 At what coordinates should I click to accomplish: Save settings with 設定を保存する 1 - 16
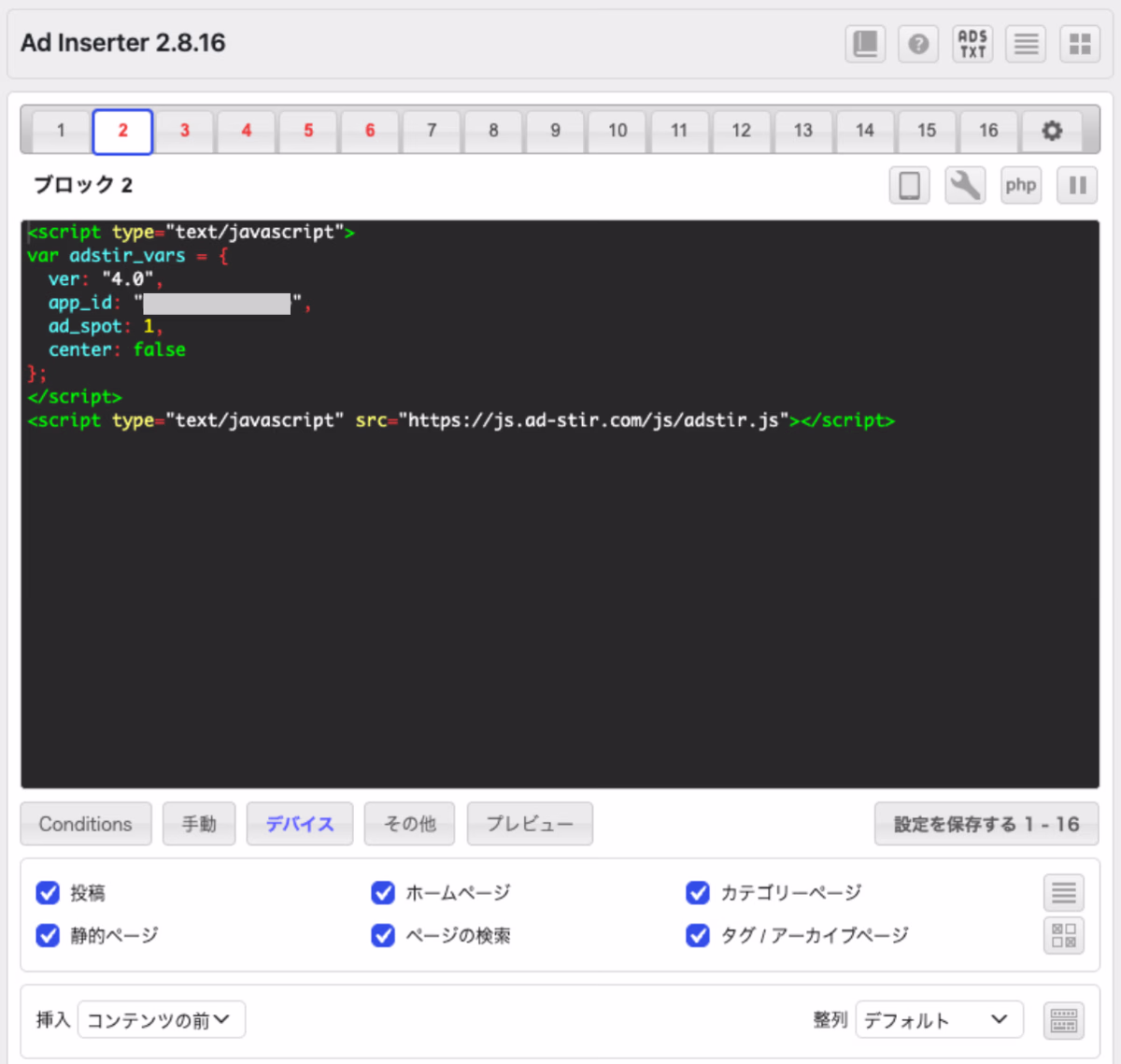[x=986, y=824]
